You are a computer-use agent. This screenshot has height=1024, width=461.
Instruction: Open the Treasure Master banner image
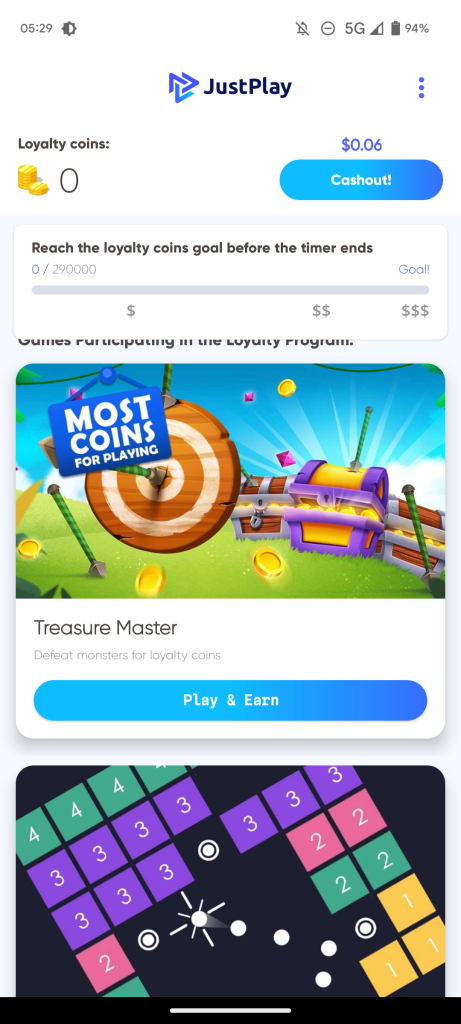230,481
